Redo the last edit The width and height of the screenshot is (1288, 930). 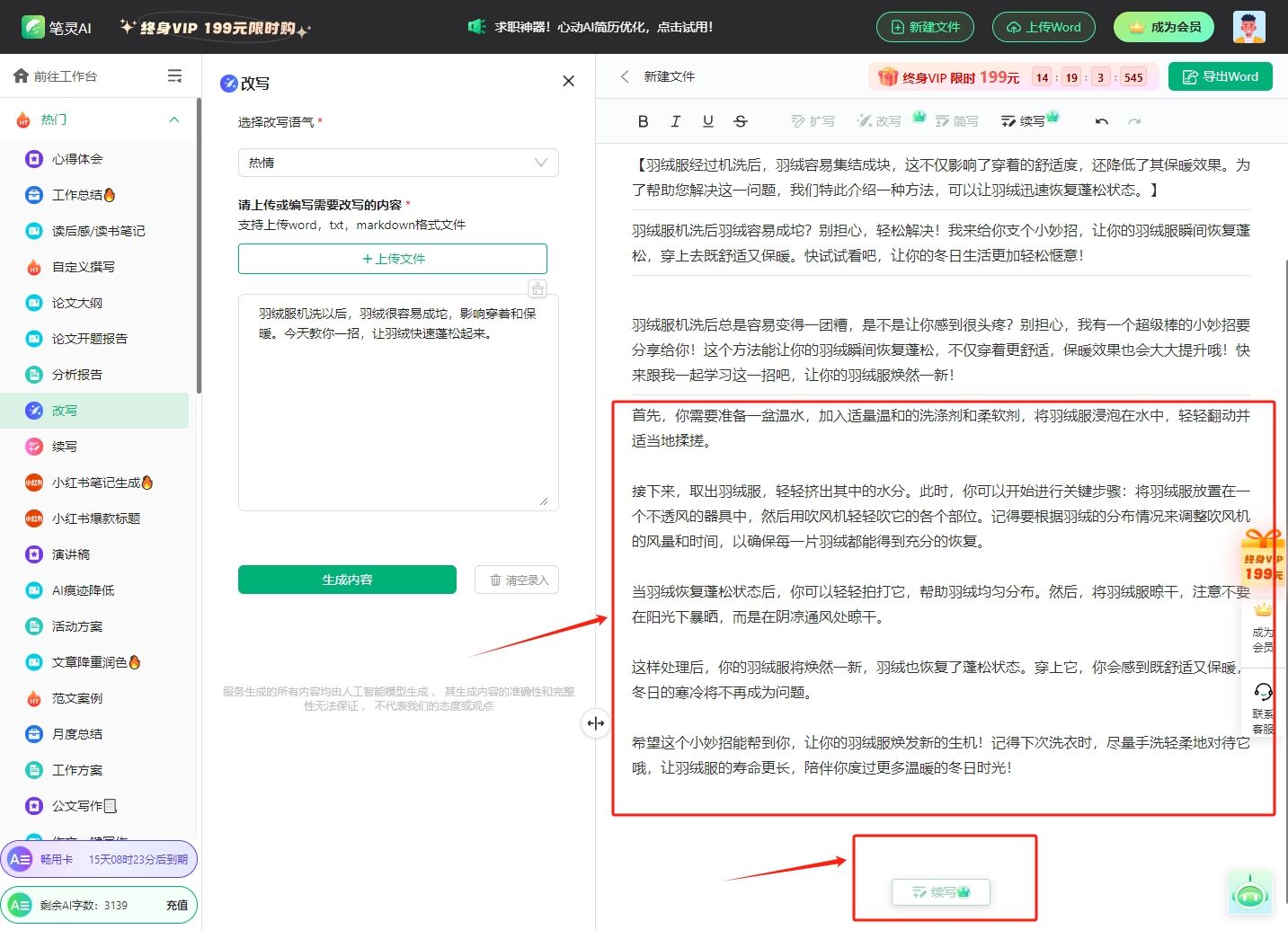tap(1134, 121)
